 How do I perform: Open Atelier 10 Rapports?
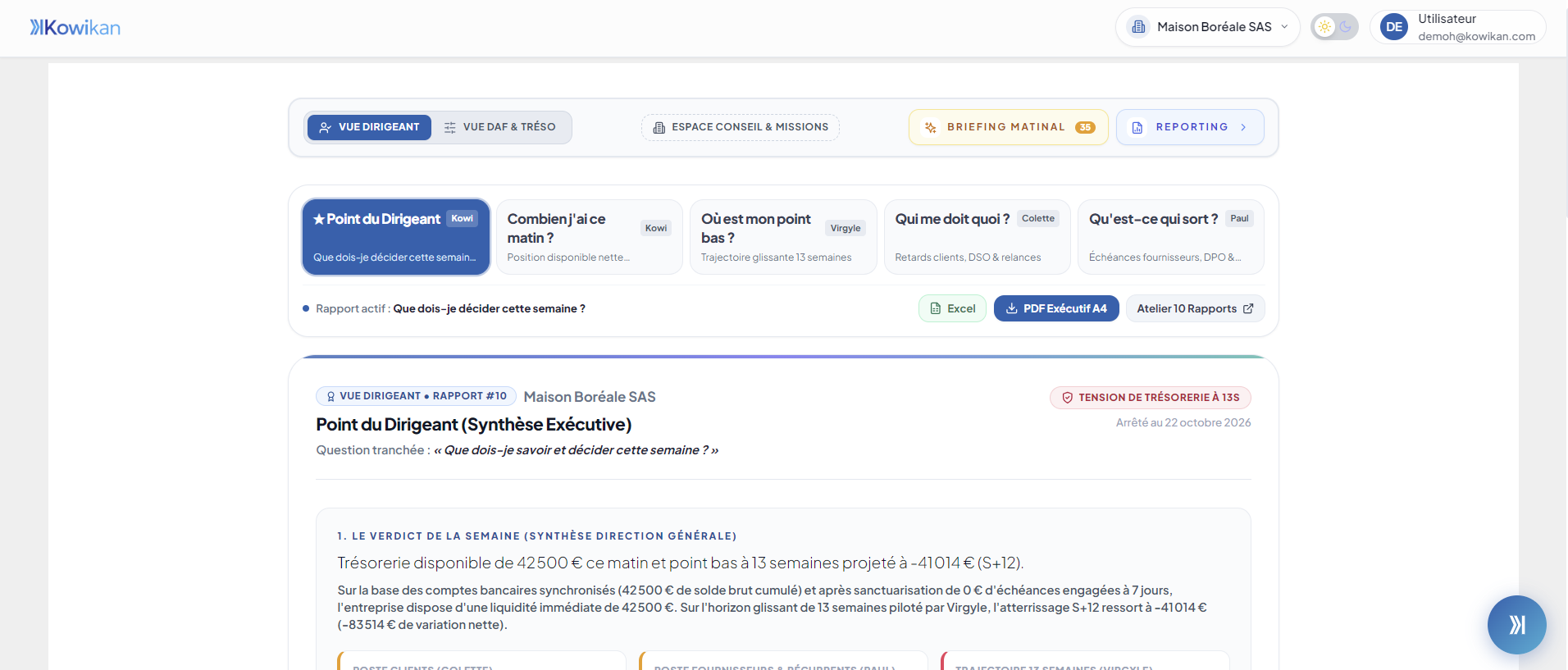click(x=1195, y=308)
